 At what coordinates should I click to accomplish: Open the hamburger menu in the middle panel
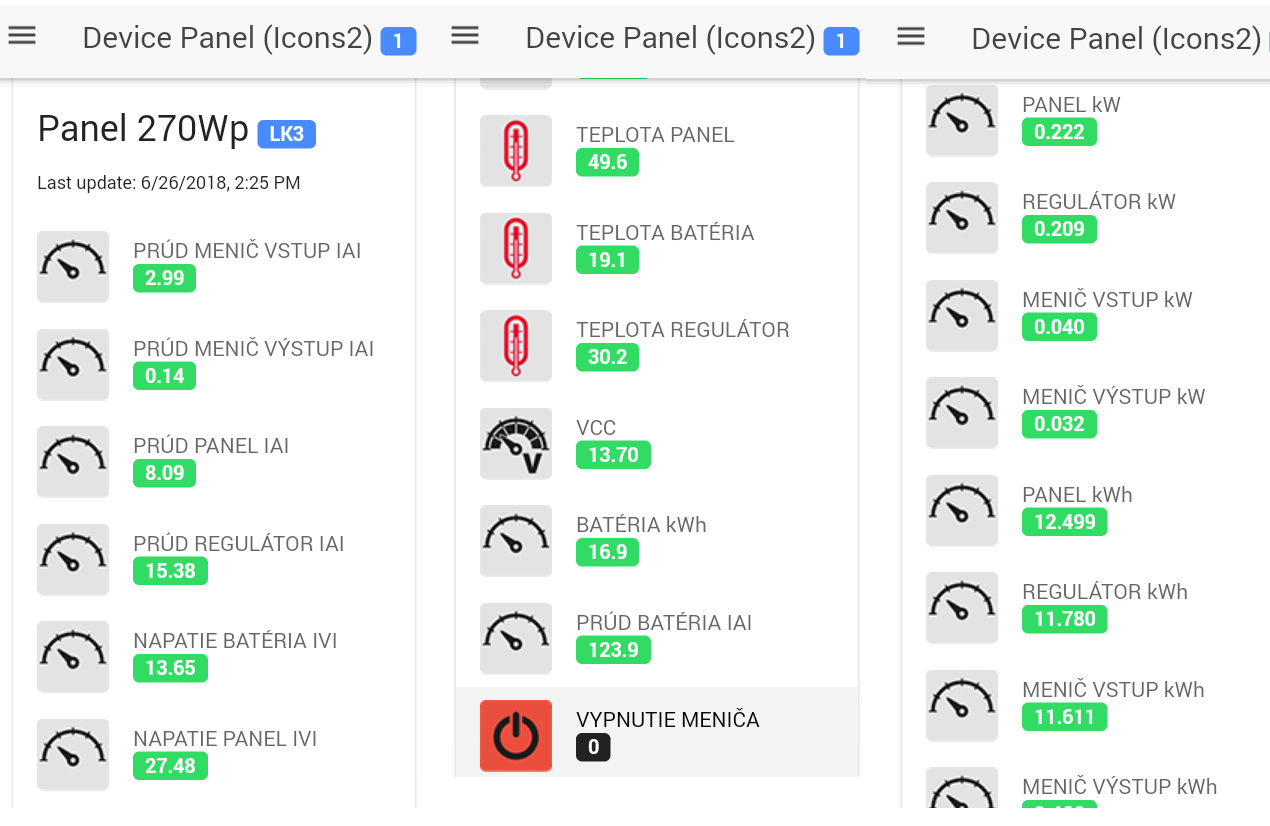pyautogui.click(x=465, y=36)
